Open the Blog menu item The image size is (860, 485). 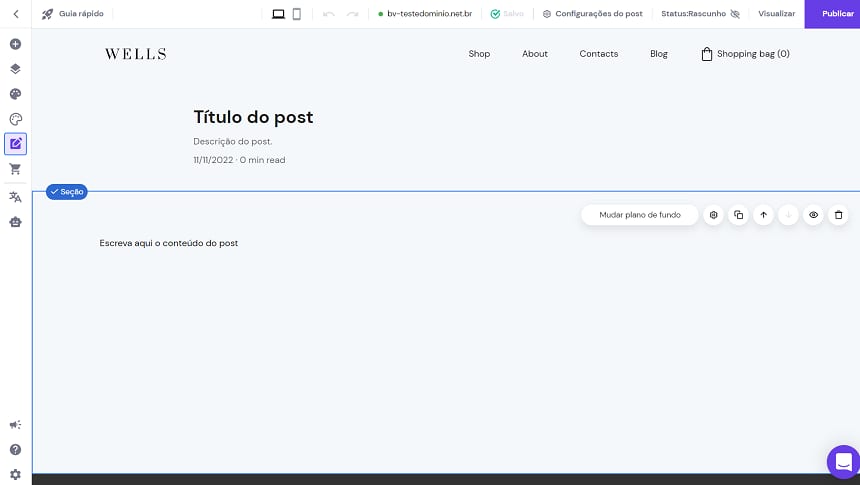[x=659, y=54]
